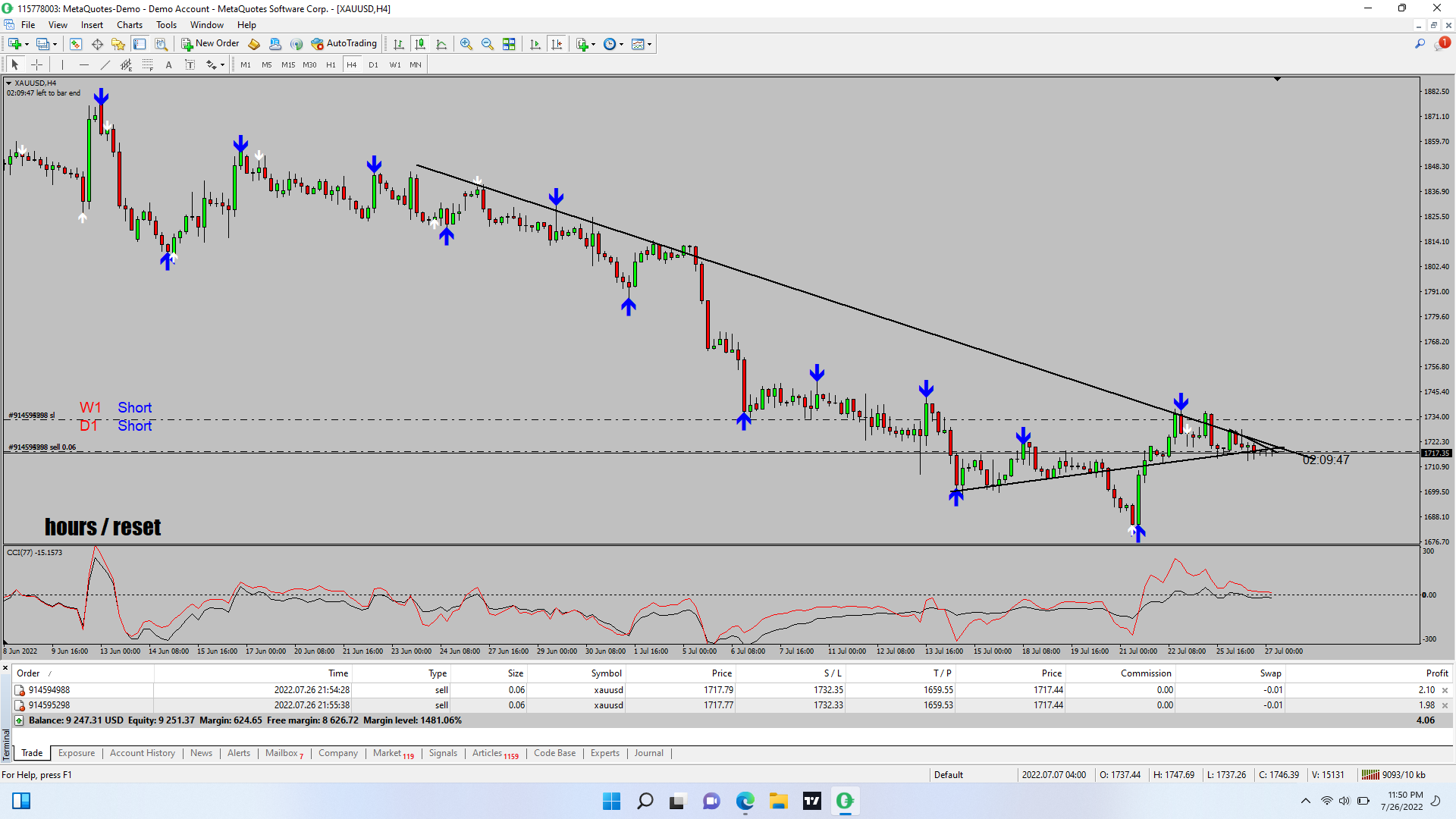This screenshot has width=1456, height=819.
Task: Click the New Order button
Action: 210,44
